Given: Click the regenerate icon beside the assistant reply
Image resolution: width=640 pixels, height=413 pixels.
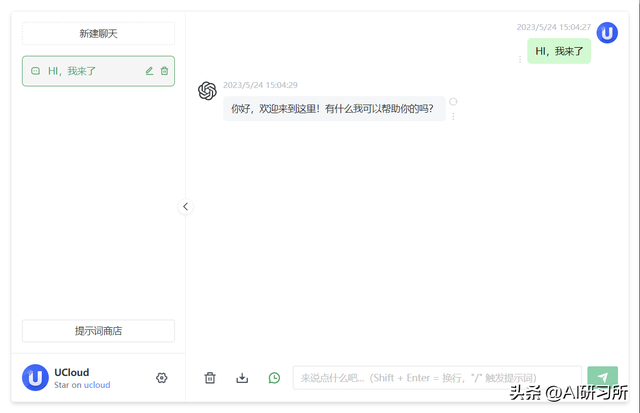Looking at the screenshot, I should coord(453,102).
